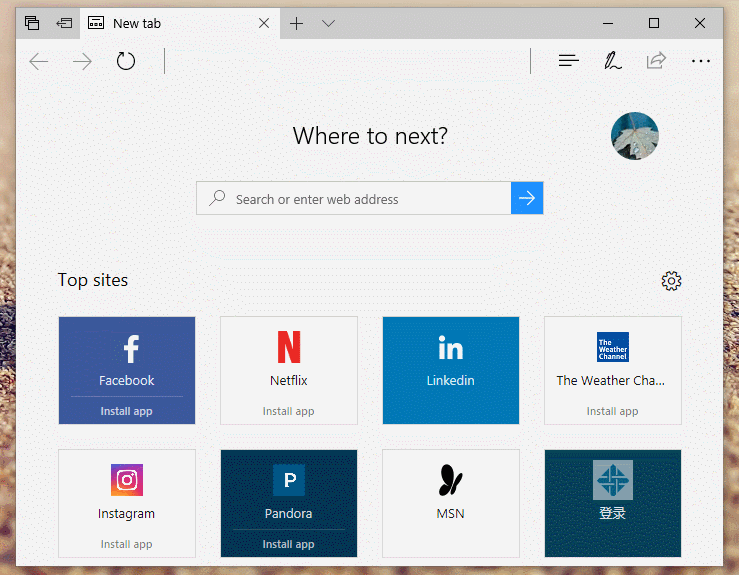Click the Where to next? heading
This screenshot has height=575, width=739.
click(x=370, y=136)
